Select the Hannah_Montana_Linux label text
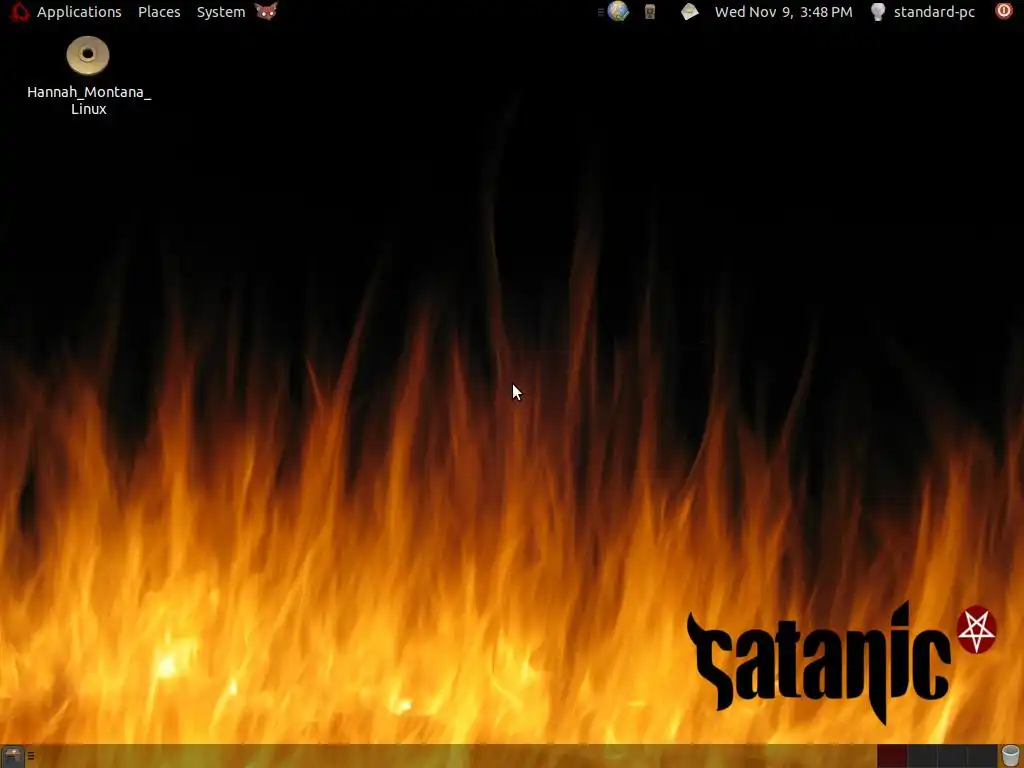 click(89, 101)
